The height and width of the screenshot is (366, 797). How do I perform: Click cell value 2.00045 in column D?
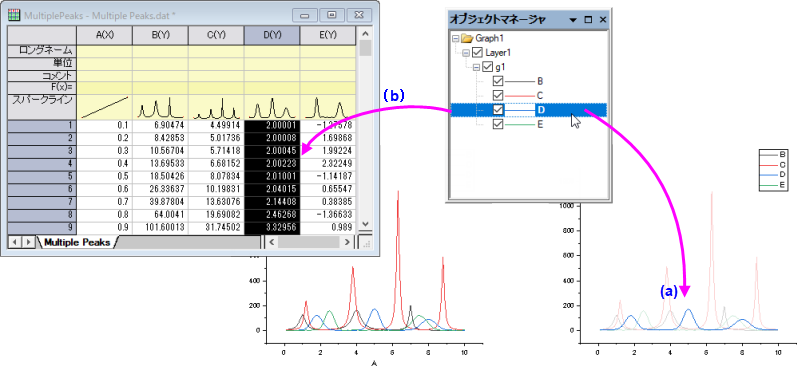click(272, 151)
